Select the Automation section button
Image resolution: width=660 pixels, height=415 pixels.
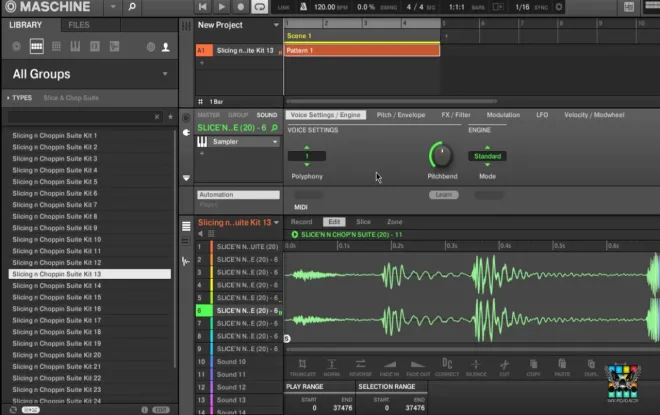click(238, 195)
